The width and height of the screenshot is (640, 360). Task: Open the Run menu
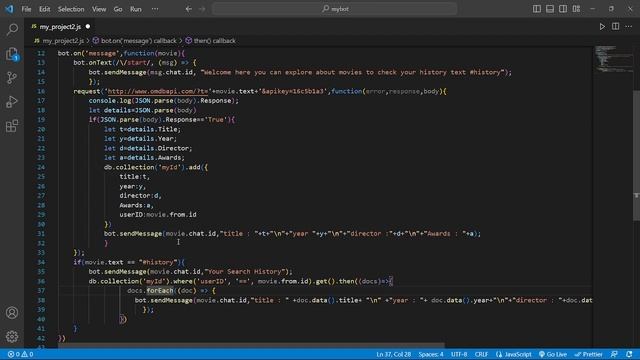click(x=136, y=9)
